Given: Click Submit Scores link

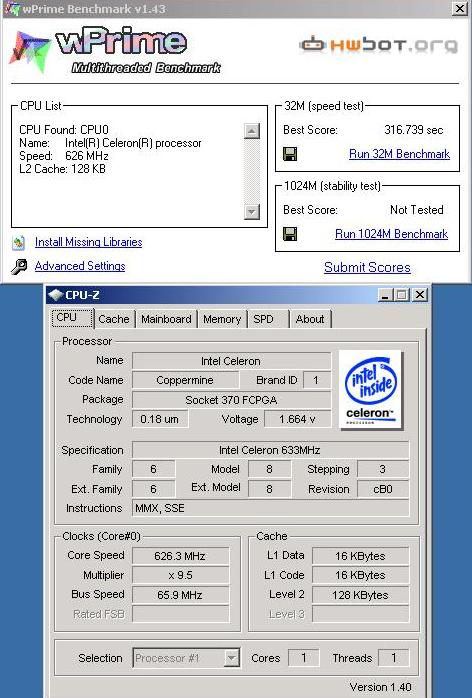Looking at the screenshot, I should (x=367, y=268).
